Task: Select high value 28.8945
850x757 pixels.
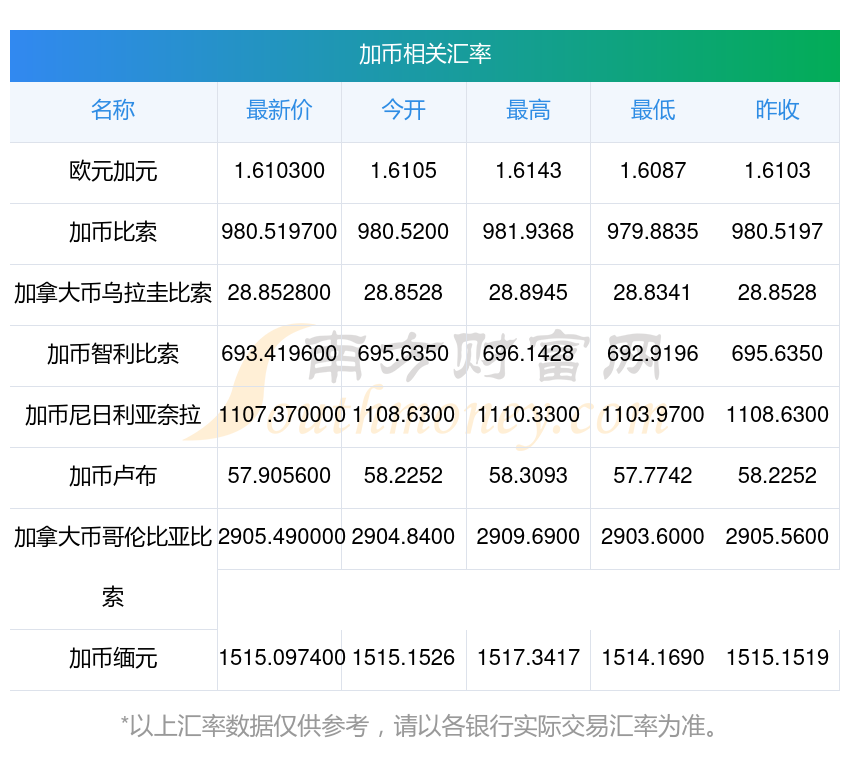Action: pos(528,293)
